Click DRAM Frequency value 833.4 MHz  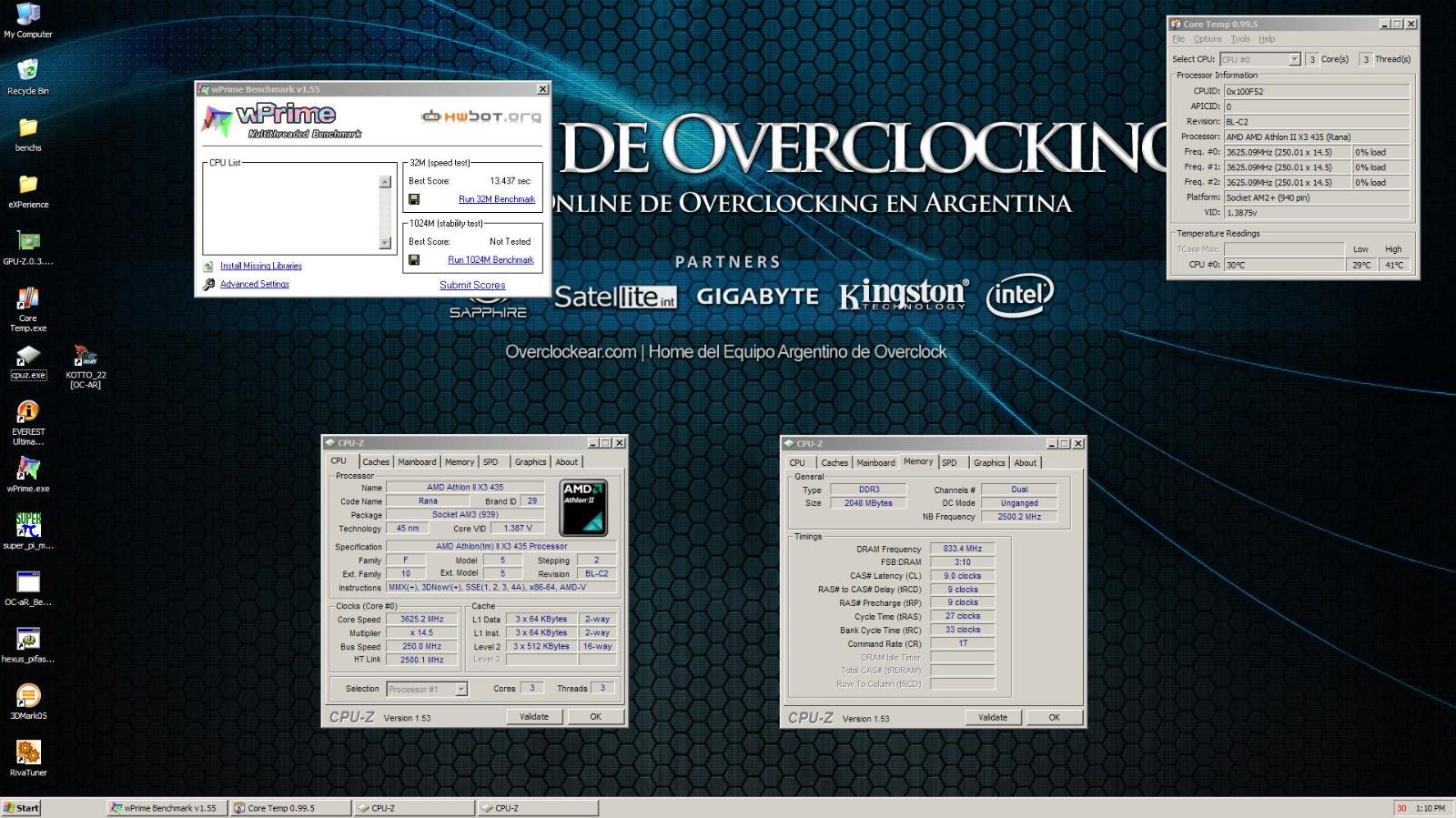[963, 549]
